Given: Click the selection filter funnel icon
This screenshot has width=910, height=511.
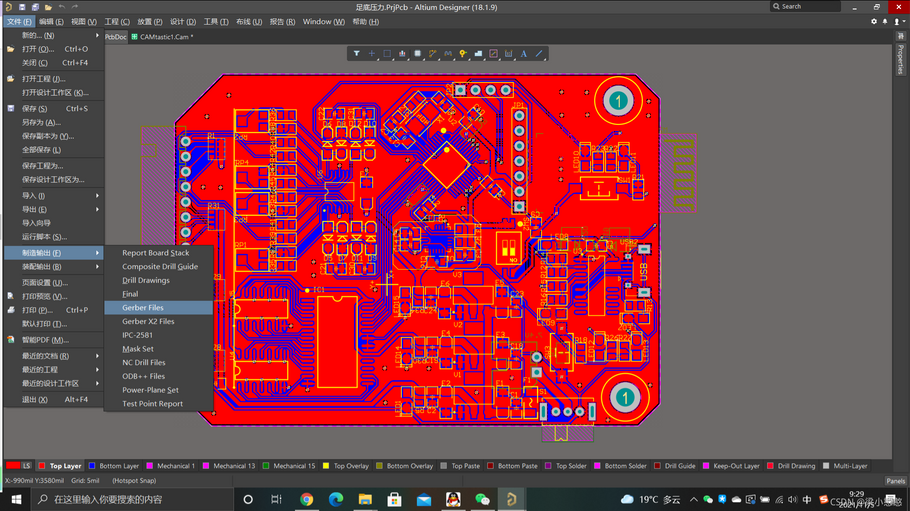Looking at the screenshot, I should [357, 54].
